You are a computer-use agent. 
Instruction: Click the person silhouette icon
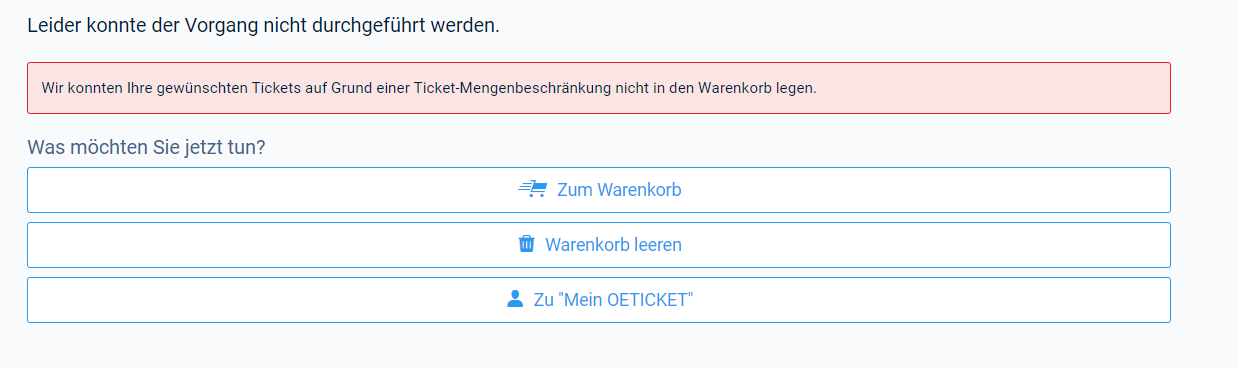(515, 299)
